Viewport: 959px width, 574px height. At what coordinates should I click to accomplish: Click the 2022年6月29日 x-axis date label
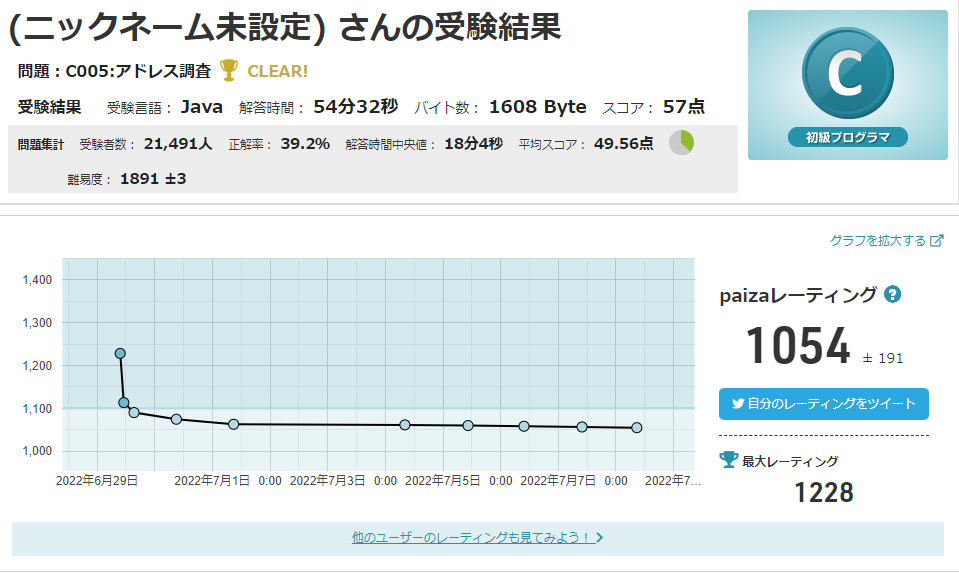click(99, 481)
